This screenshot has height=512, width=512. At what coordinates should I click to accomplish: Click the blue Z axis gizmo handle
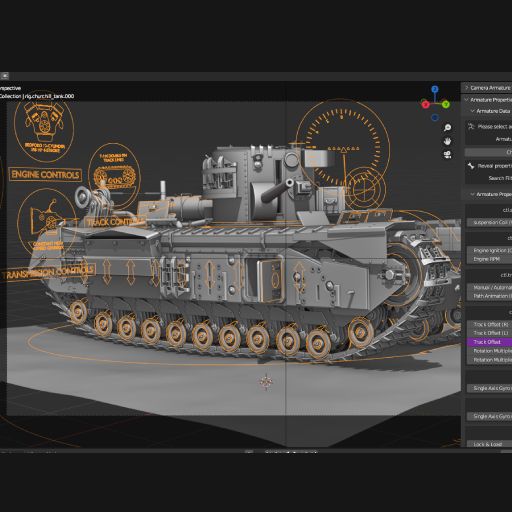(x=435, y=89)
